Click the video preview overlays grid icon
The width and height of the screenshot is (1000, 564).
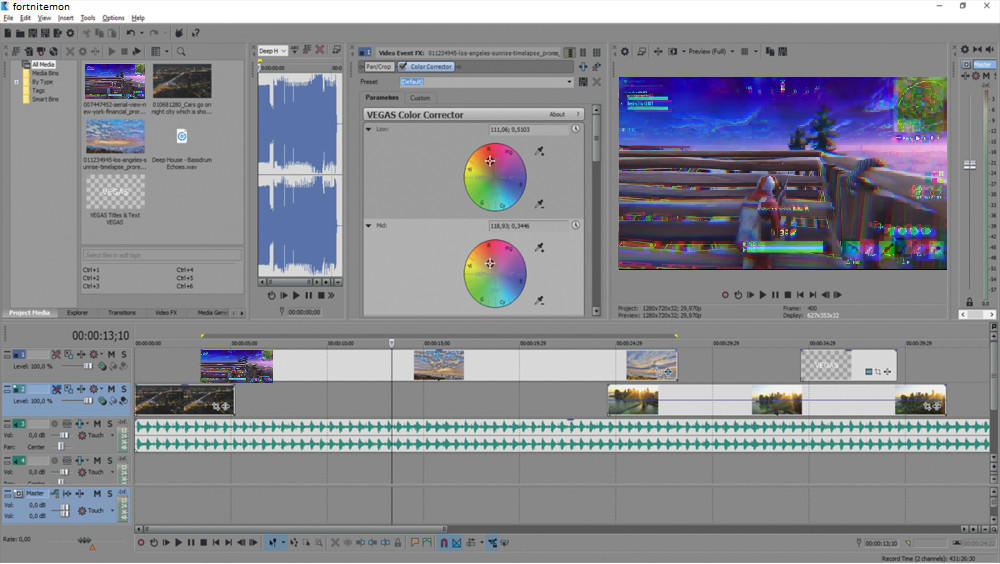tap(744, 51)
